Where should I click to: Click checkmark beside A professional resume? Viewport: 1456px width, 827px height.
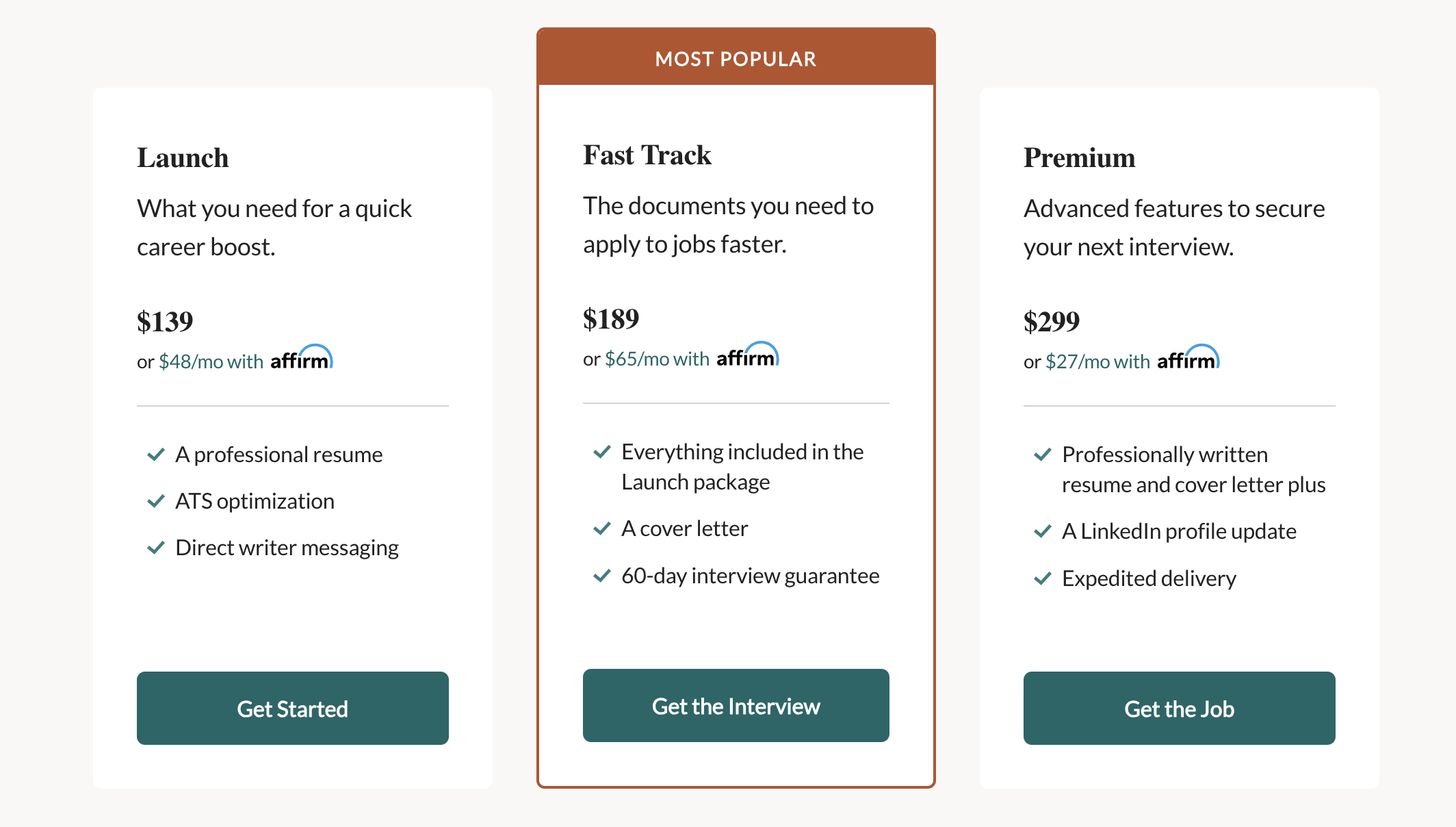[156, 455]
